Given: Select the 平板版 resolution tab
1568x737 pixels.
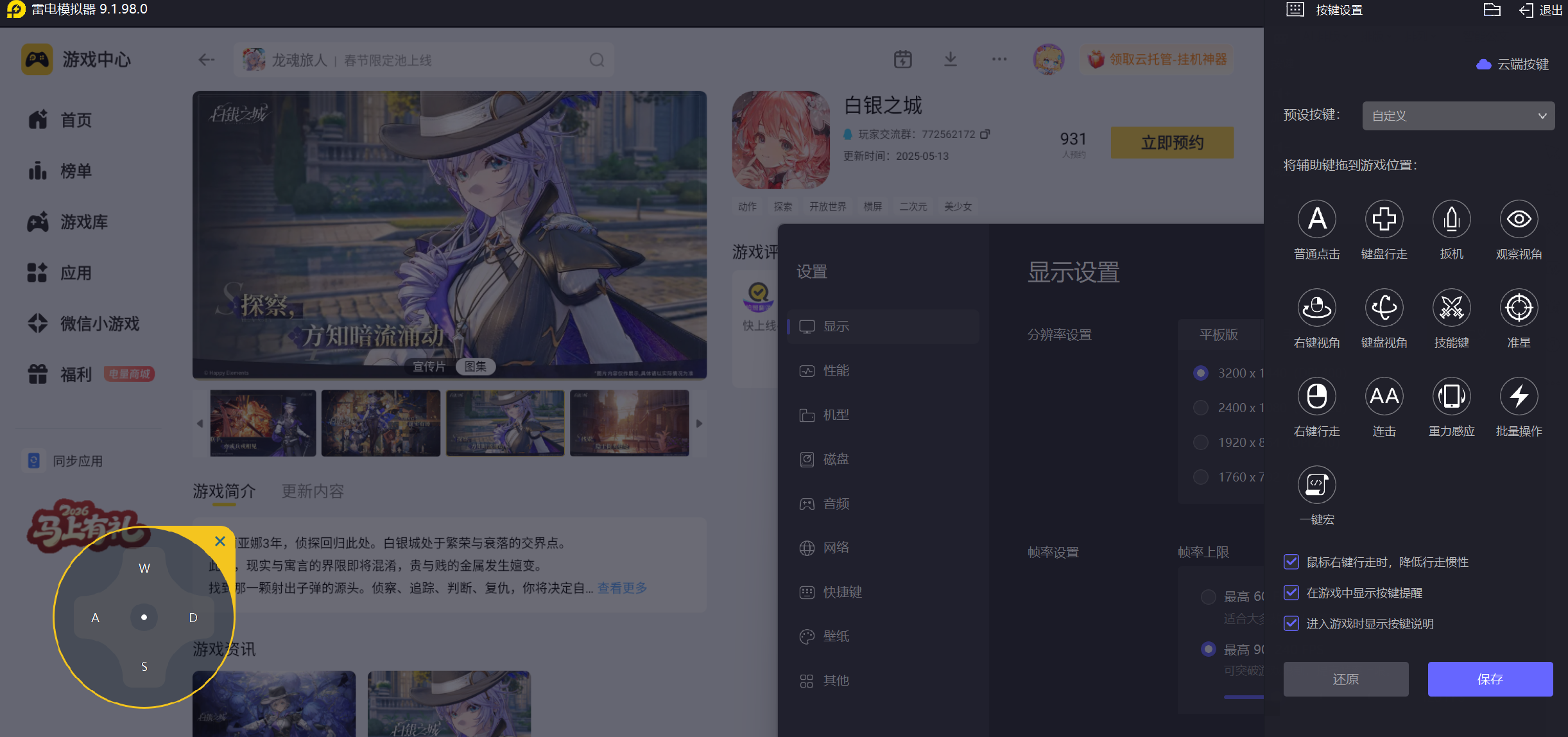Looking at the screenshot, I should [1218, 334].
